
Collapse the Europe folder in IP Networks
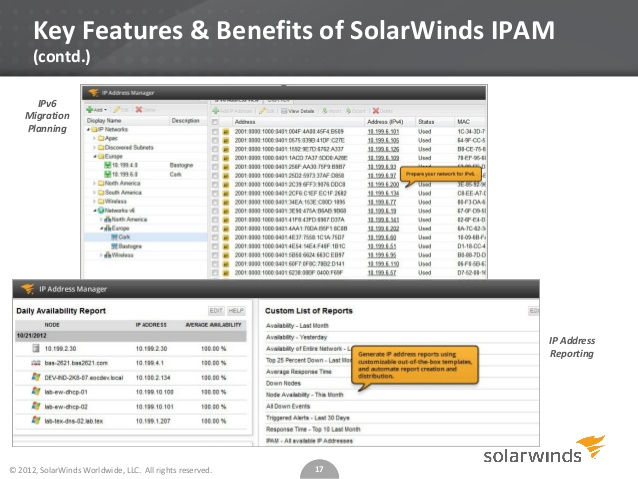click(95, 156)
